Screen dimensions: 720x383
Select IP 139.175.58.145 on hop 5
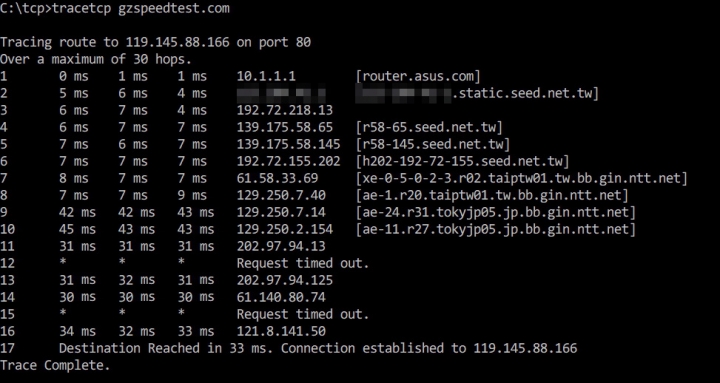click(x=288, y=144)
